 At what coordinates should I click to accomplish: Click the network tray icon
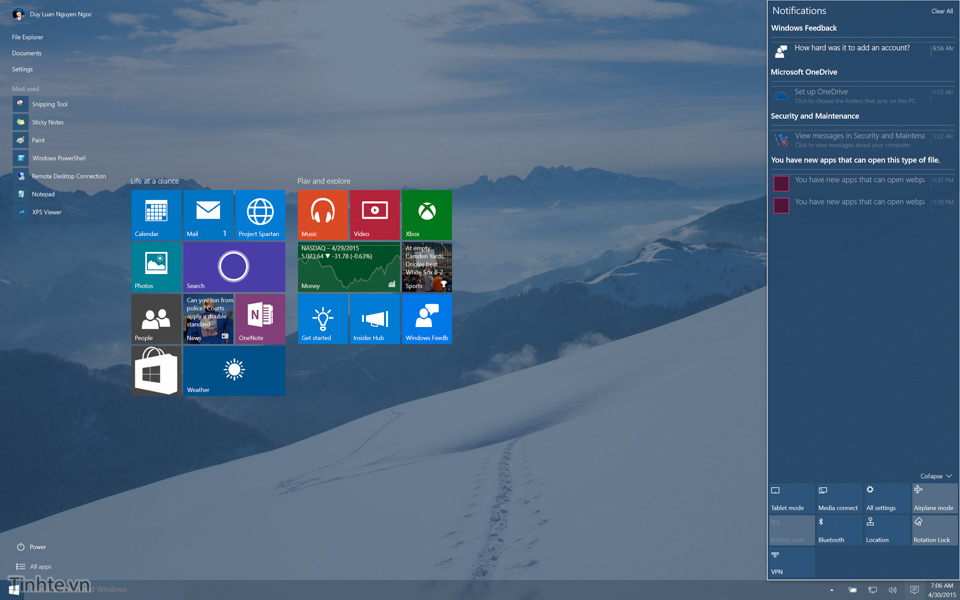(873, 590)
